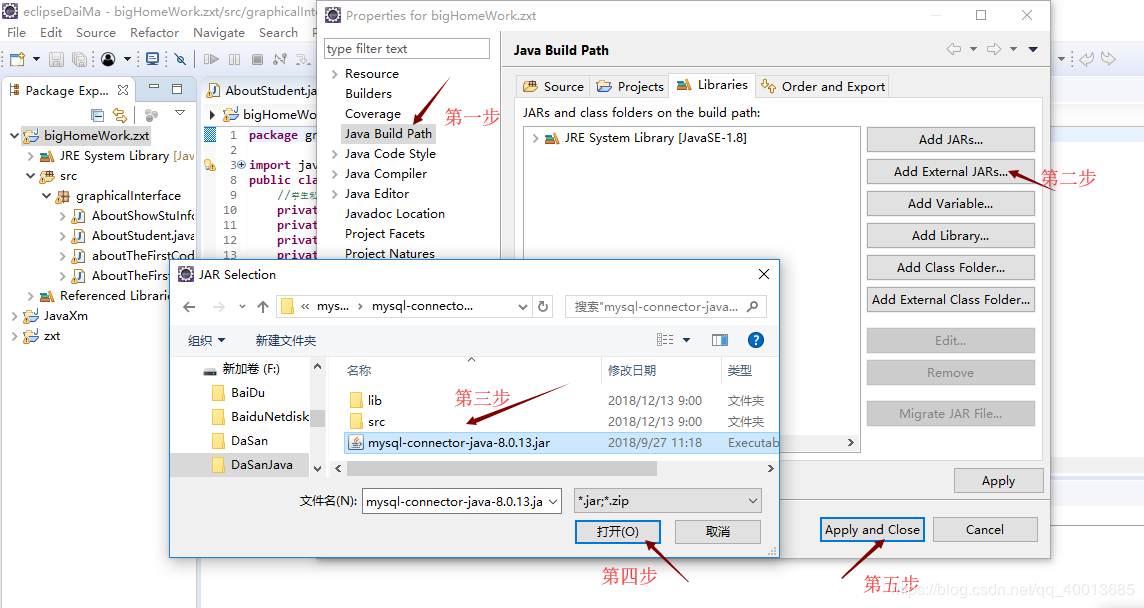Click the Add External JARs button
This screenshot has width=1144, height=608.
949,171
